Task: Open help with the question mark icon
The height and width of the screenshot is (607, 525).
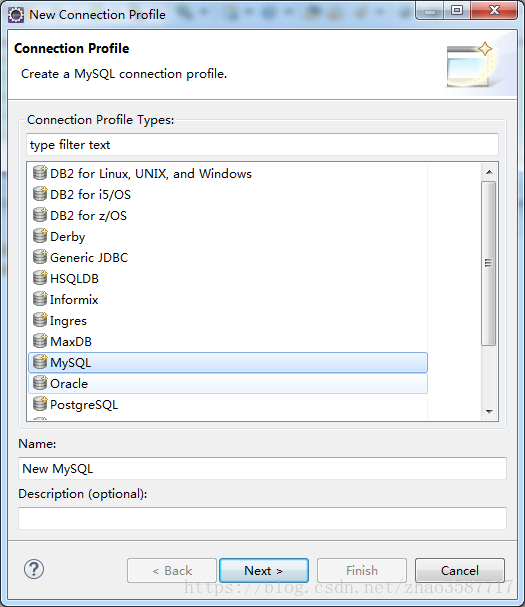Action: coord(34,569)
